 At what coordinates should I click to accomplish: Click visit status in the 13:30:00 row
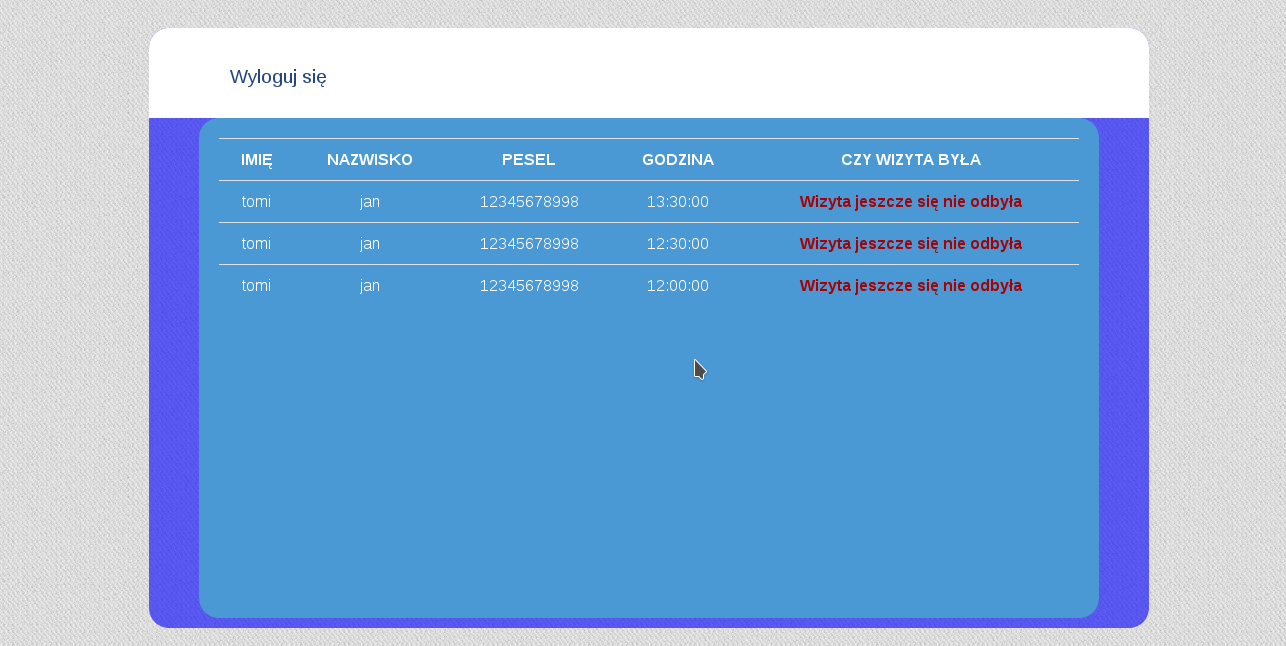point(910,202)
